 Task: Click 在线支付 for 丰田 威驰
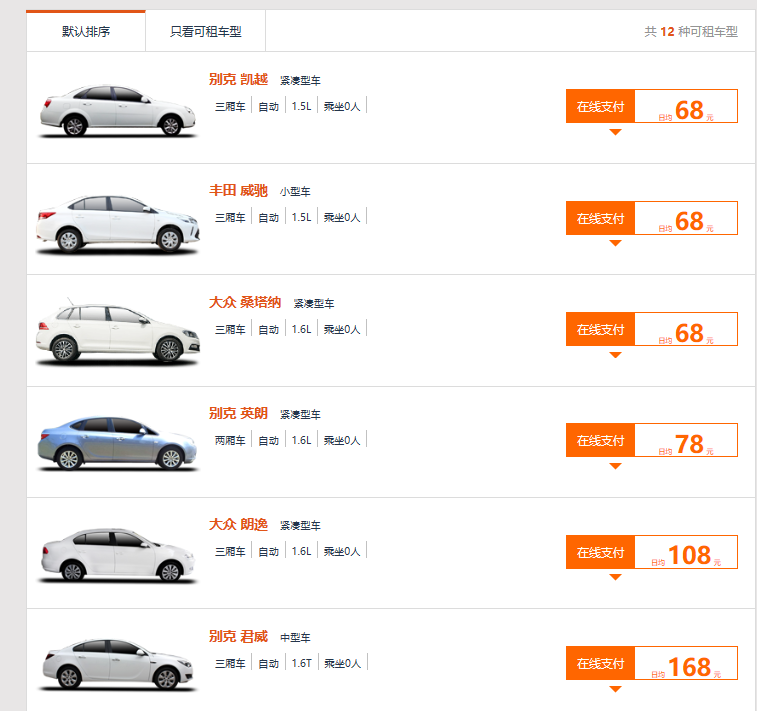tap(600, 218)
